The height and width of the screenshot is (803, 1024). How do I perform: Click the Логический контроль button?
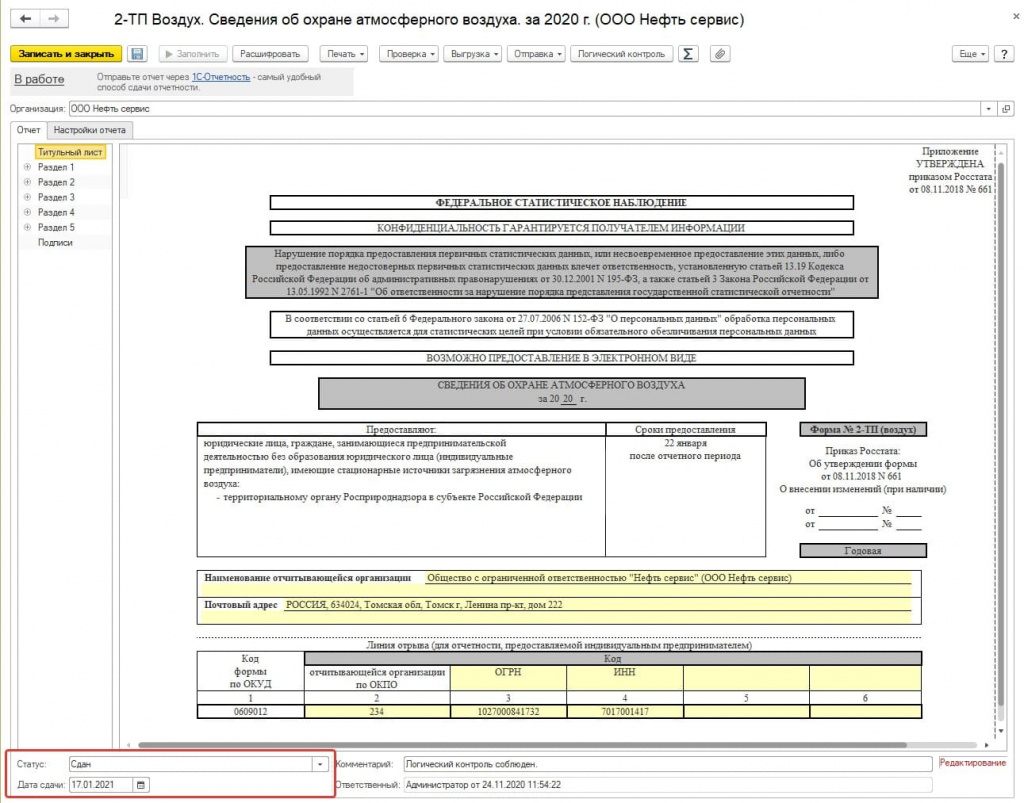(x=621, y=54)
